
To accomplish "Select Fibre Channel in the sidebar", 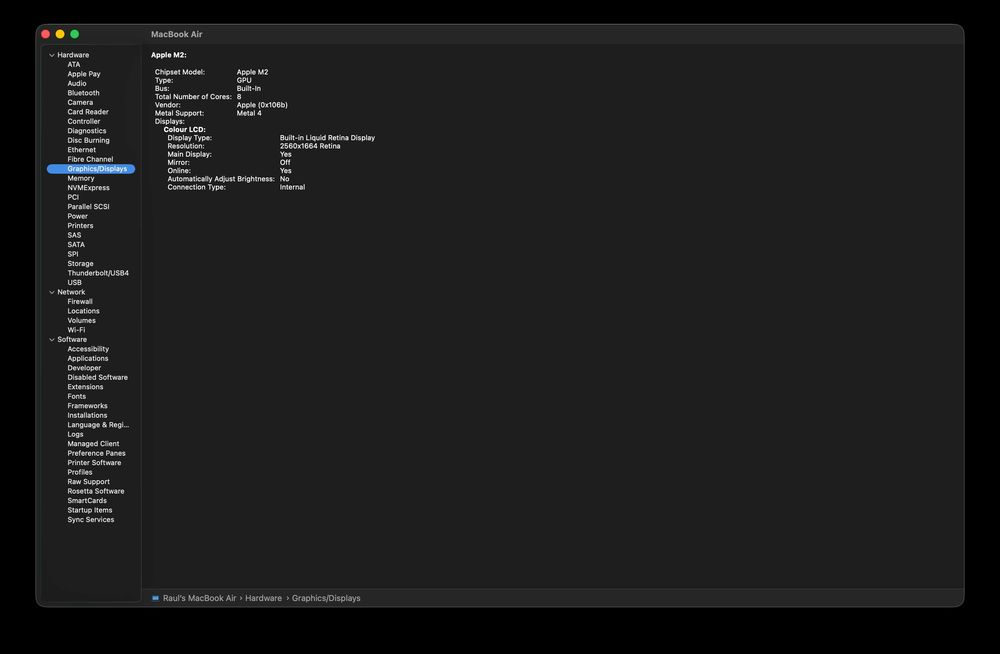I will pyautogui.click(x=91, y=160).
